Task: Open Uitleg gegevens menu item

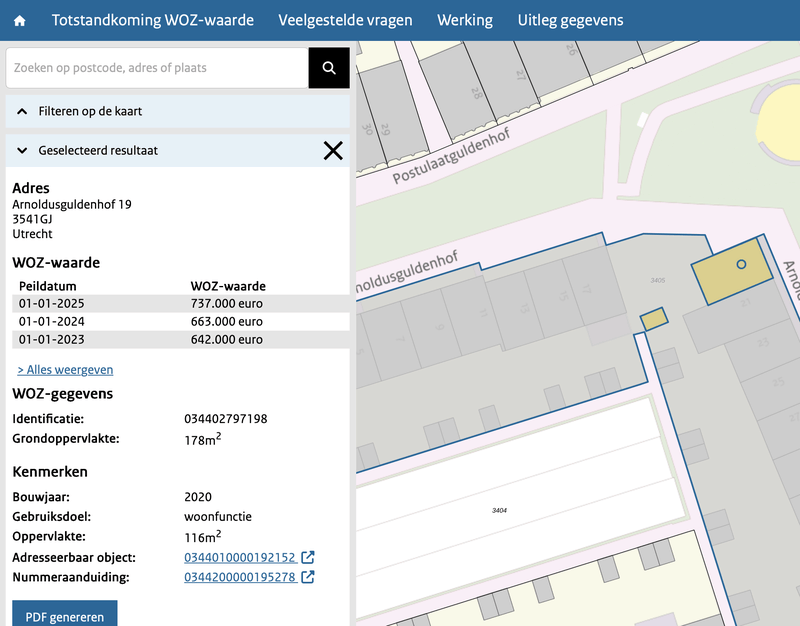Action: pyautogui.click(x=570, y=20)
